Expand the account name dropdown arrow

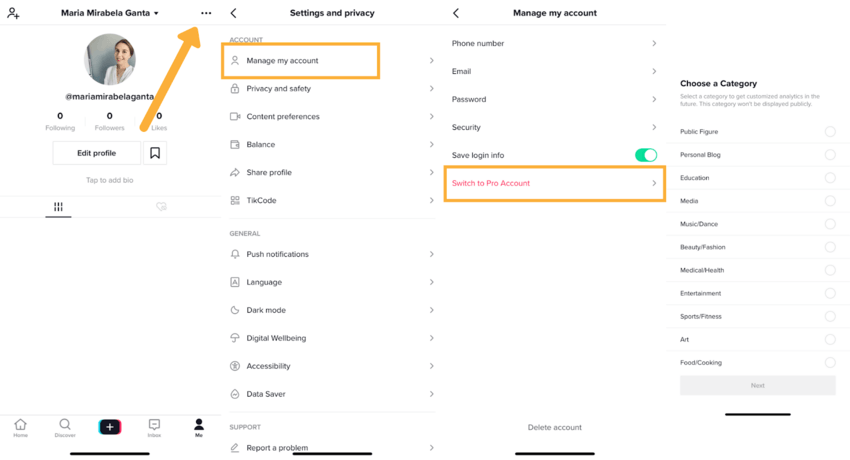(156, 14)
